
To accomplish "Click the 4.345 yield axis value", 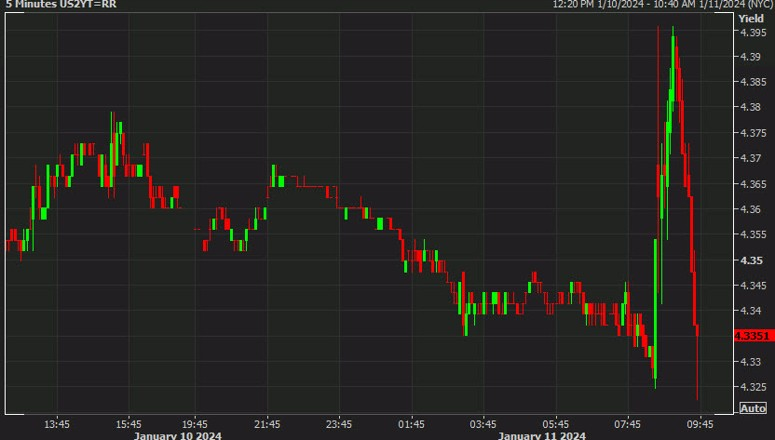I will click(x=753, y=285).
